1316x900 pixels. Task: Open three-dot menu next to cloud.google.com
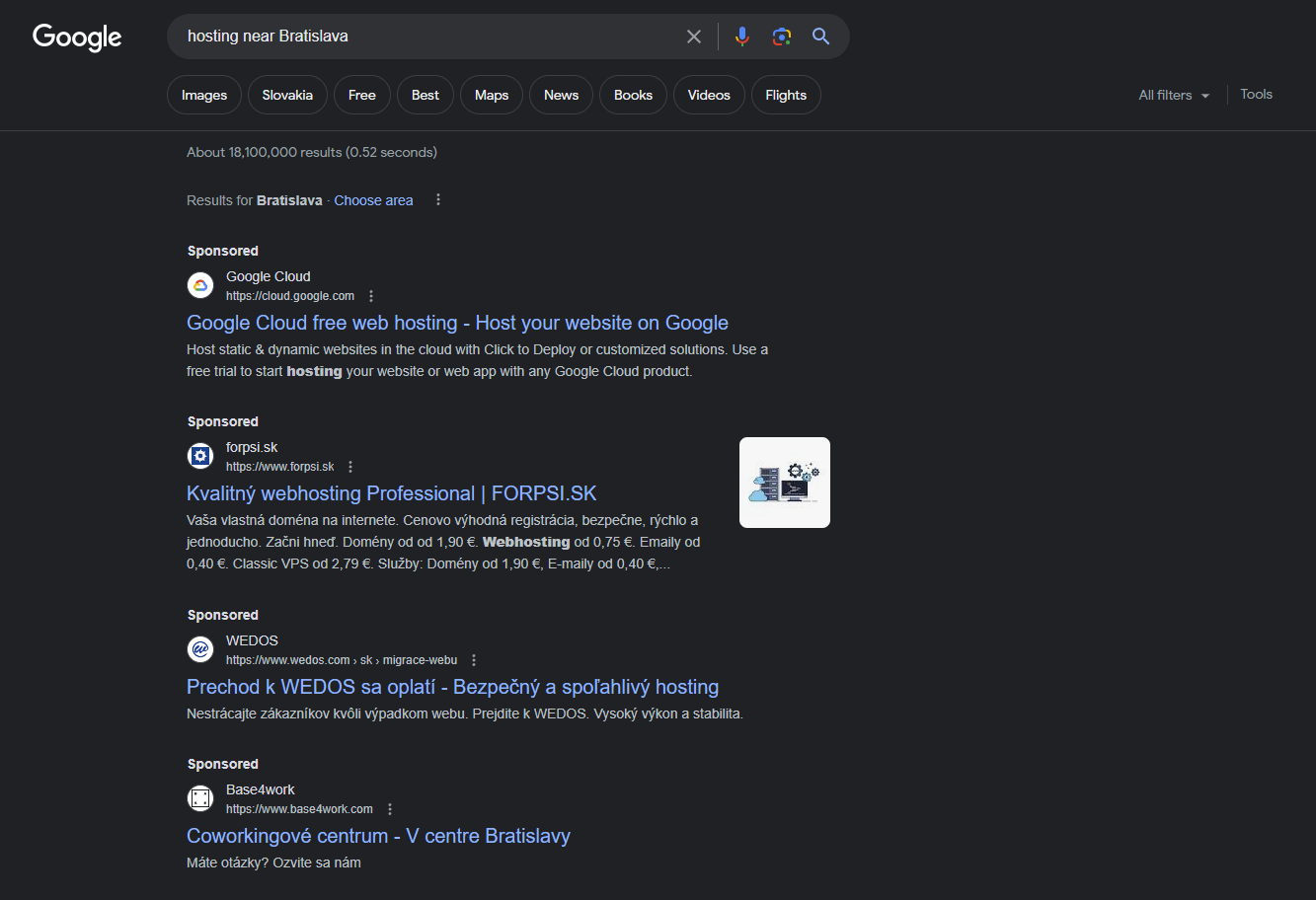pos(371,296)
